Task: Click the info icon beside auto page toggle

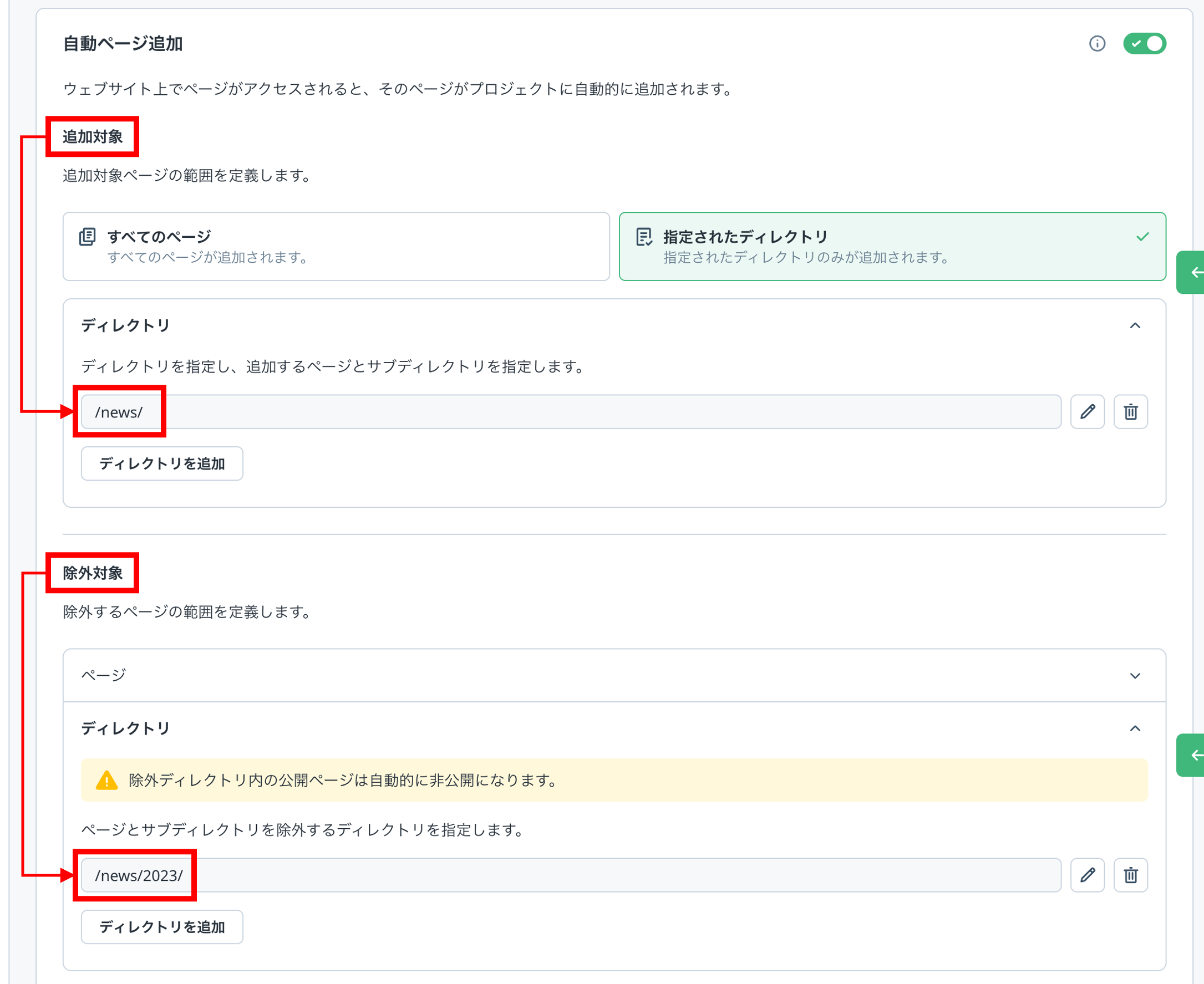Action: point(1097,44)
